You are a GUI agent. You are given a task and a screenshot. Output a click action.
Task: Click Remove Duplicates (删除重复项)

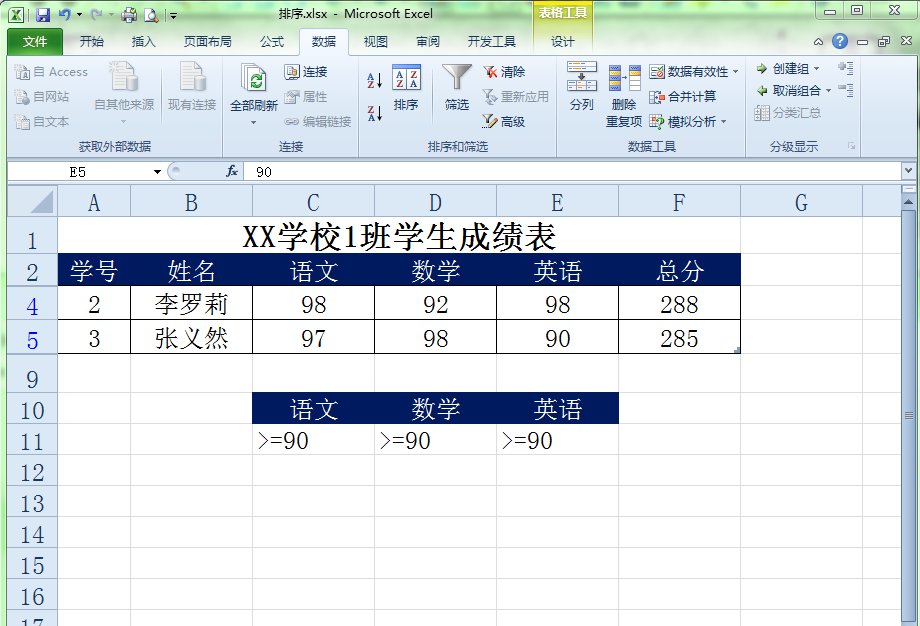(624, 96)
